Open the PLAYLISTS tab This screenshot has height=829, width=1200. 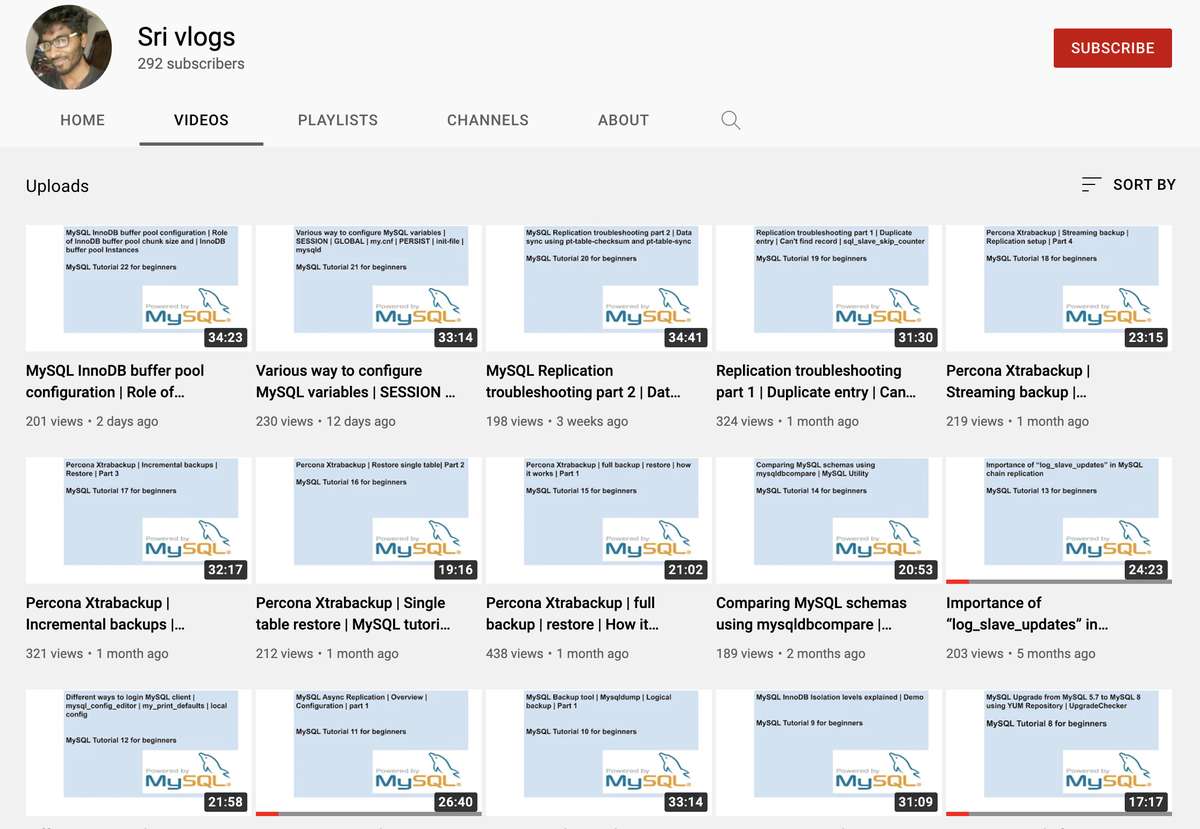(338, 120)
